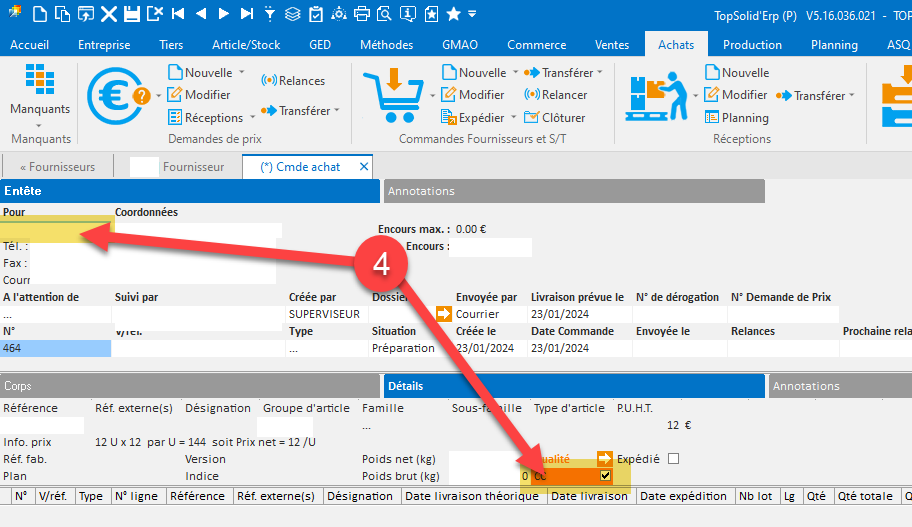
Task: Switch to the Corps panel tab
Action: click(190, 386)
